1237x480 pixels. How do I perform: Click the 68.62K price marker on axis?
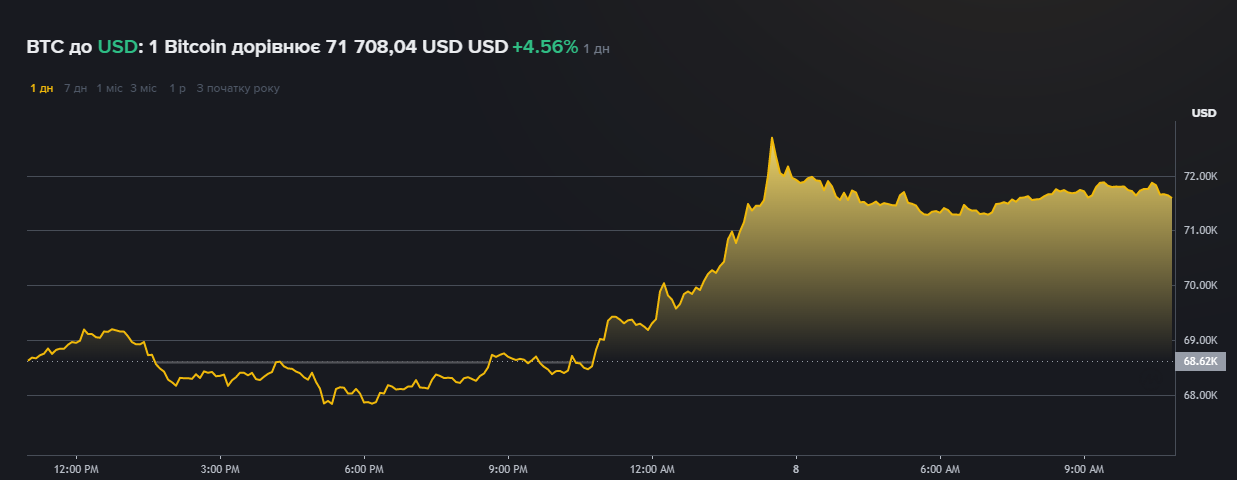coord(1199,361)
